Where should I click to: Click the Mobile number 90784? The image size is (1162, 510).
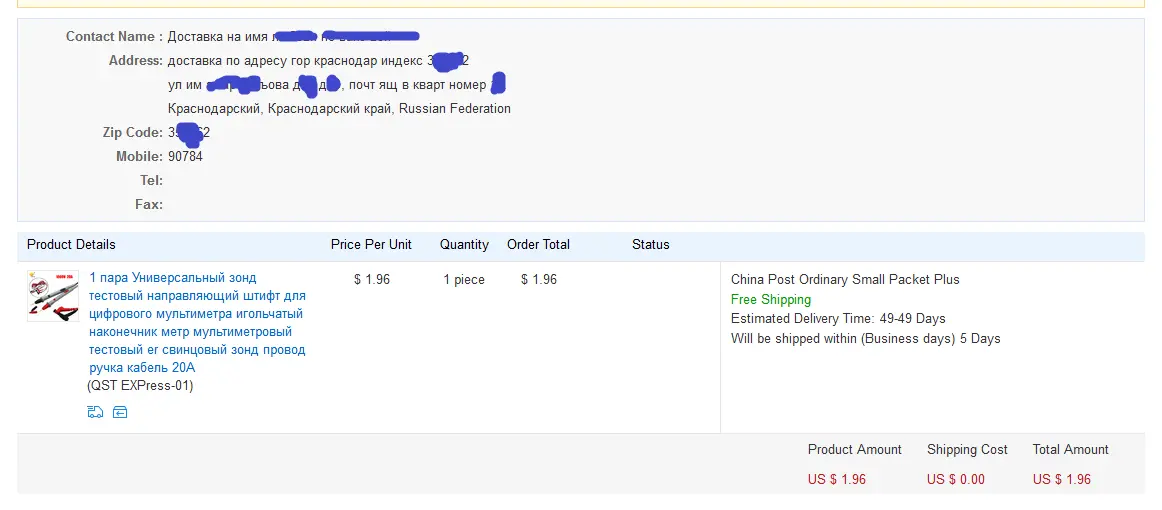(x=185, y=156)
